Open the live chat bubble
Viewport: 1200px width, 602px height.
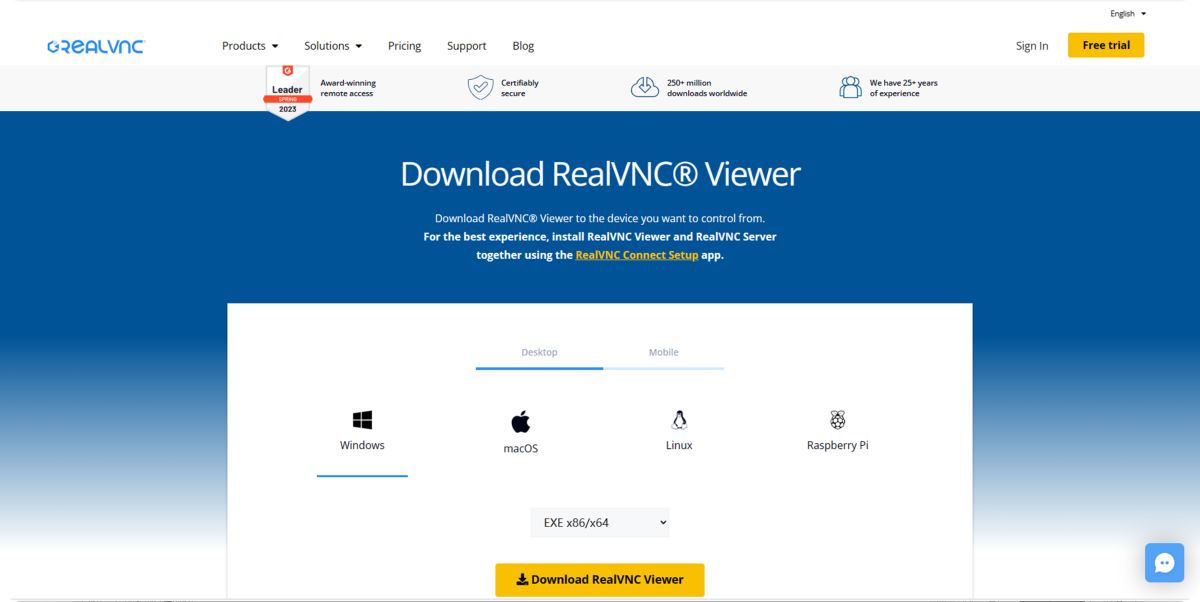click(x=1164, y=562)
